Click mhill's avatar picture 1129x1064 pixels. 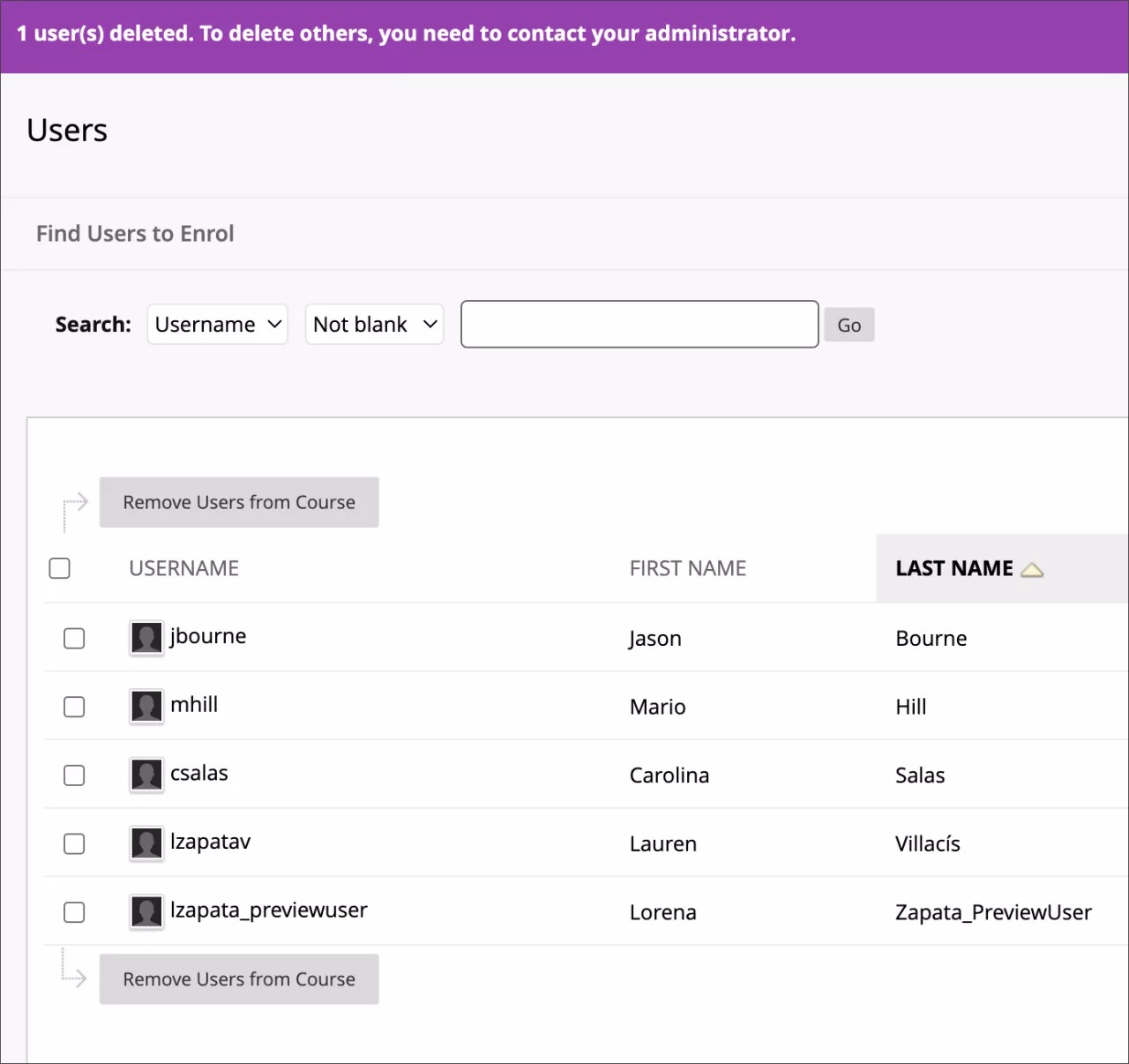pyautogui.click(x=146, y=706)
